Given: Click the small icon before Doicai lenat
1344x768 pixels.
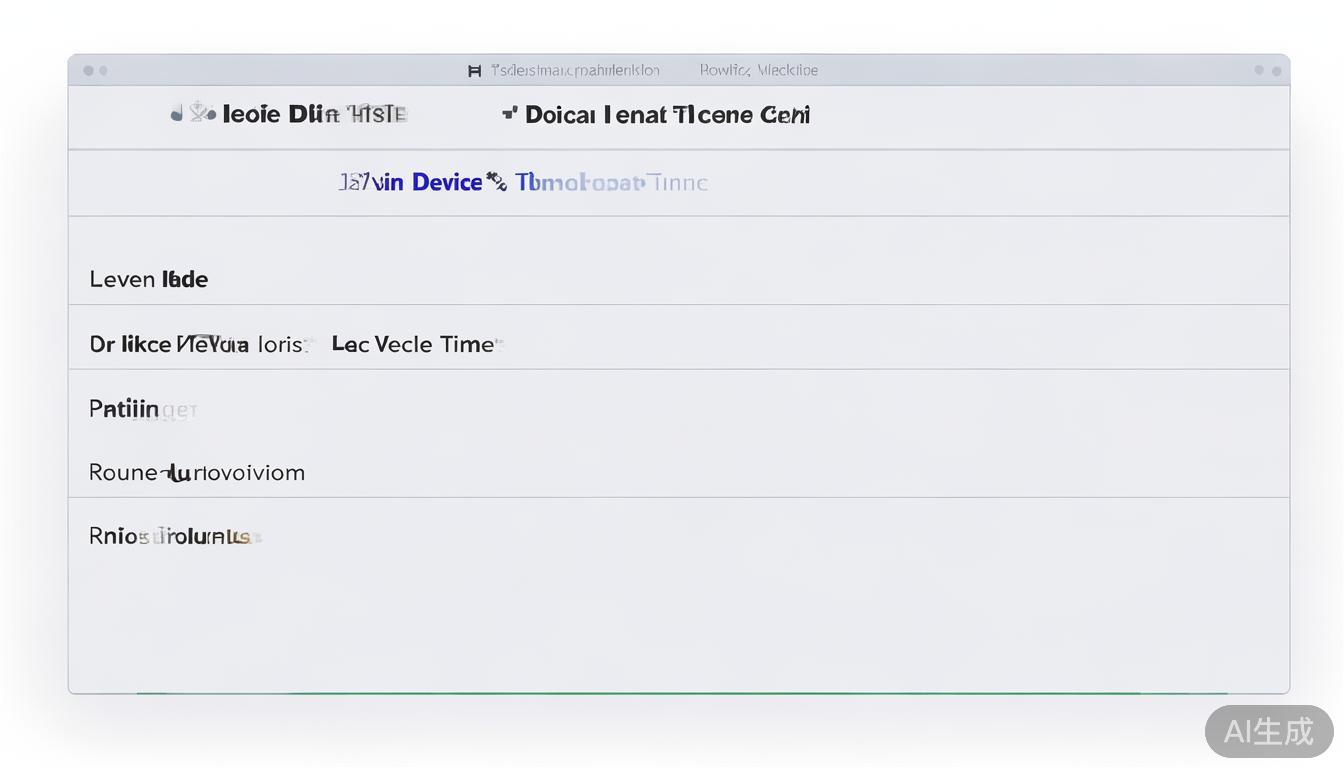Looking at the screenshot, I should (x=509, y=114).
